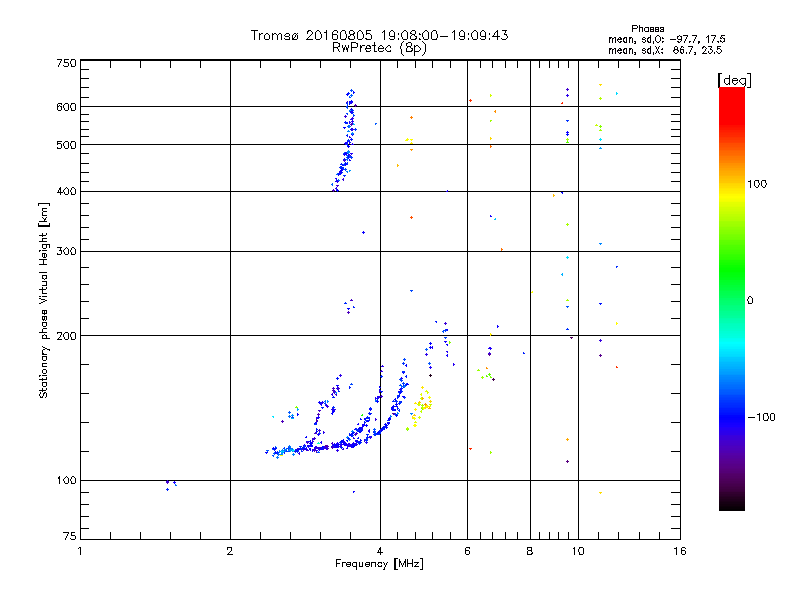Viewport: 800px width, 600px height.
Task: Click the '[deg]' colorbar unit label
Action: pyautogui.click(x=734, y=80)
